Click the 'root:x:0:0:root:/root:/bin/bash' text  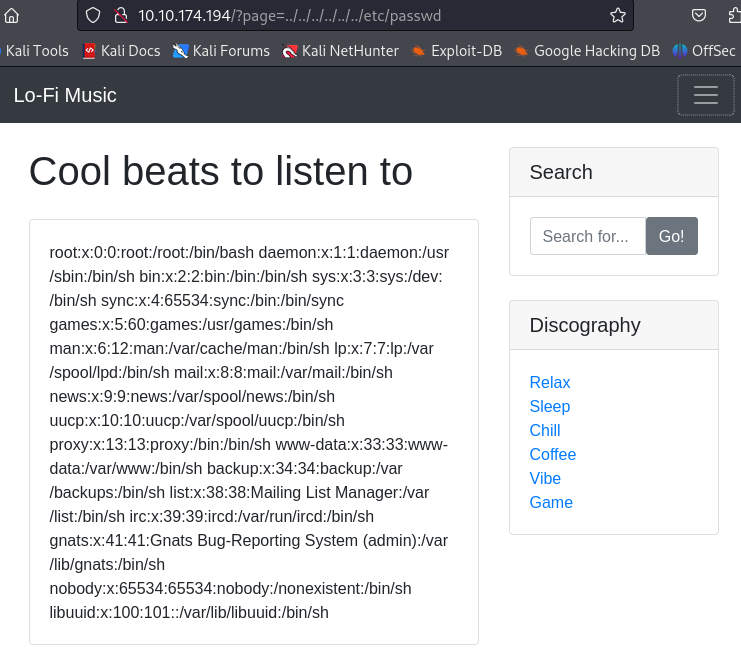(151, 253)
